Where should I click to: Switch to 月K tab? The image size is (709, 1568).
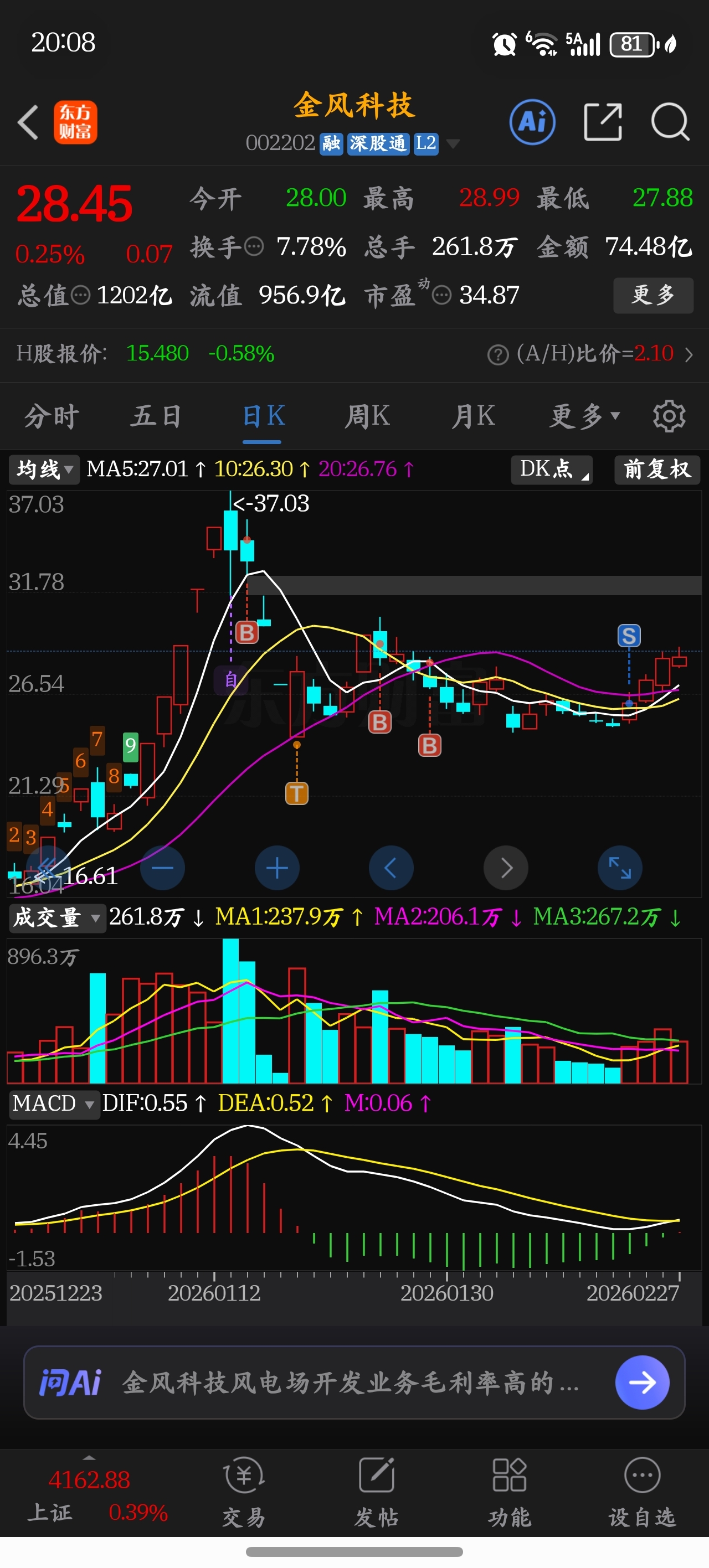pos(473,416)
